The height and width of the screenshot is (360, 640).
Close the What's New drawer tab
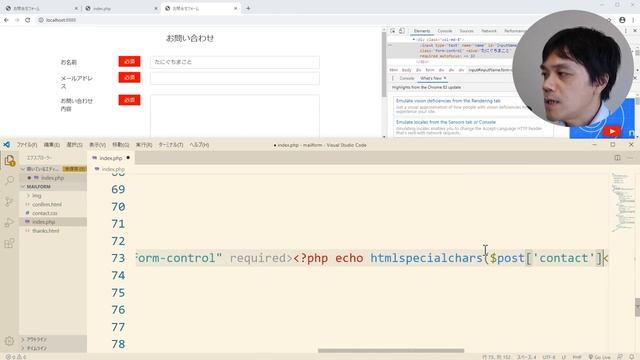point(445,78)
